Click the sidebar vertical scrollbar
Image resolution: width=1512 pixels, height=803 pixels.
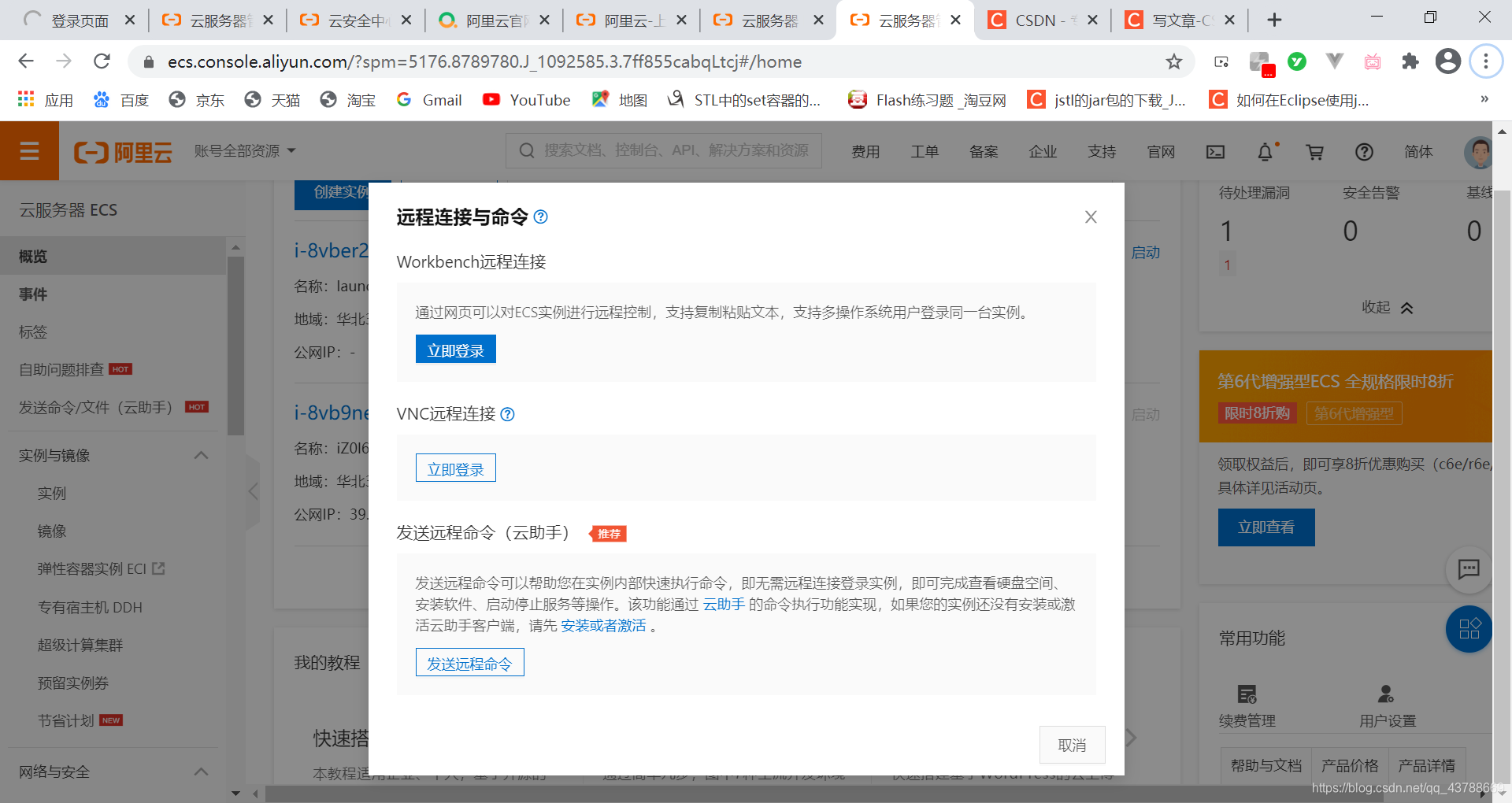pos(235,346)
